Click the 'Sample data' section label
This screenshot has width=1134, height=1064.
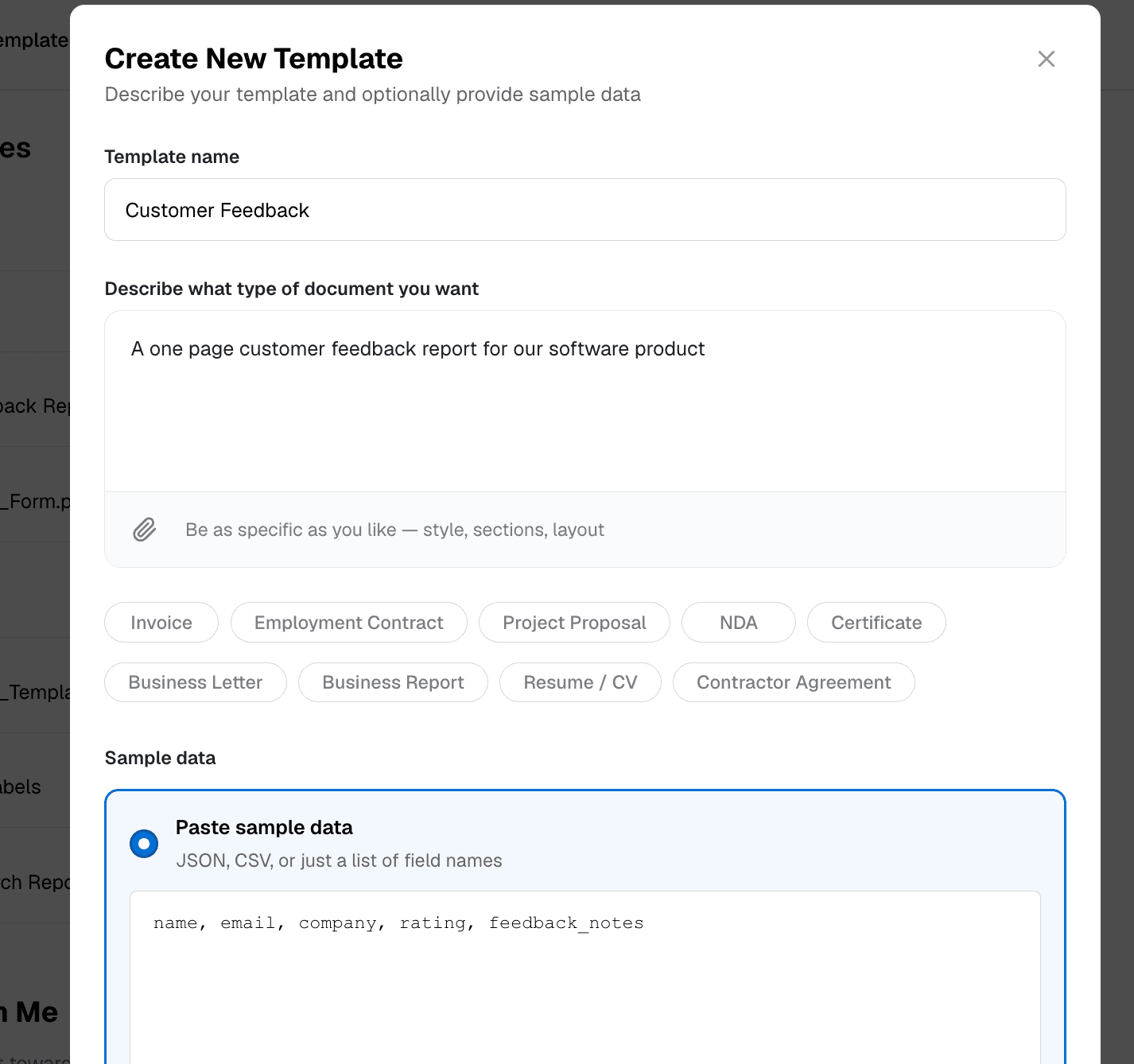(x=161, y=758)
